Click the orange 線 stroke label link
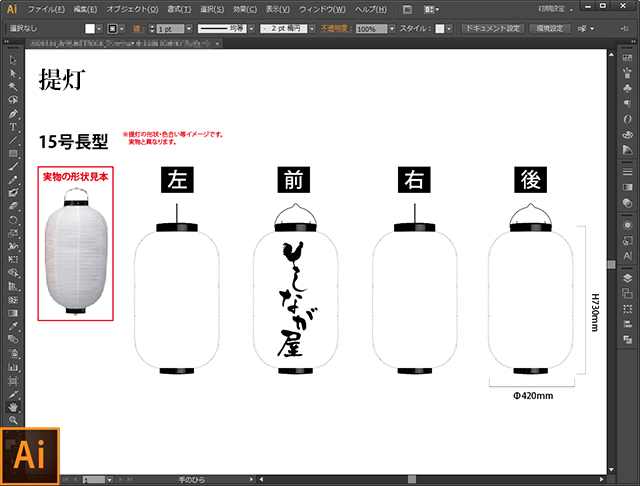Screen dimensions: 640x486 coord(138,29)
